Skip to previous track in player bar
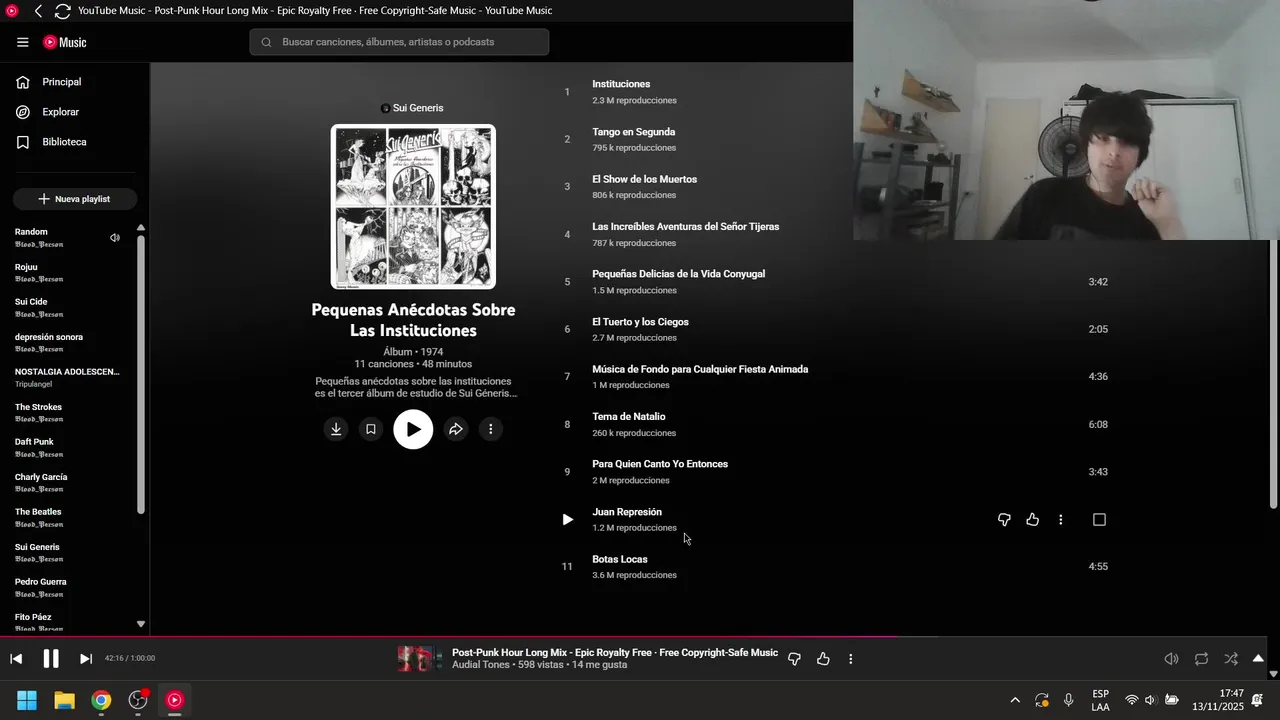The height and width of the screenshot is (720, 1280). (x=16, y=659)
